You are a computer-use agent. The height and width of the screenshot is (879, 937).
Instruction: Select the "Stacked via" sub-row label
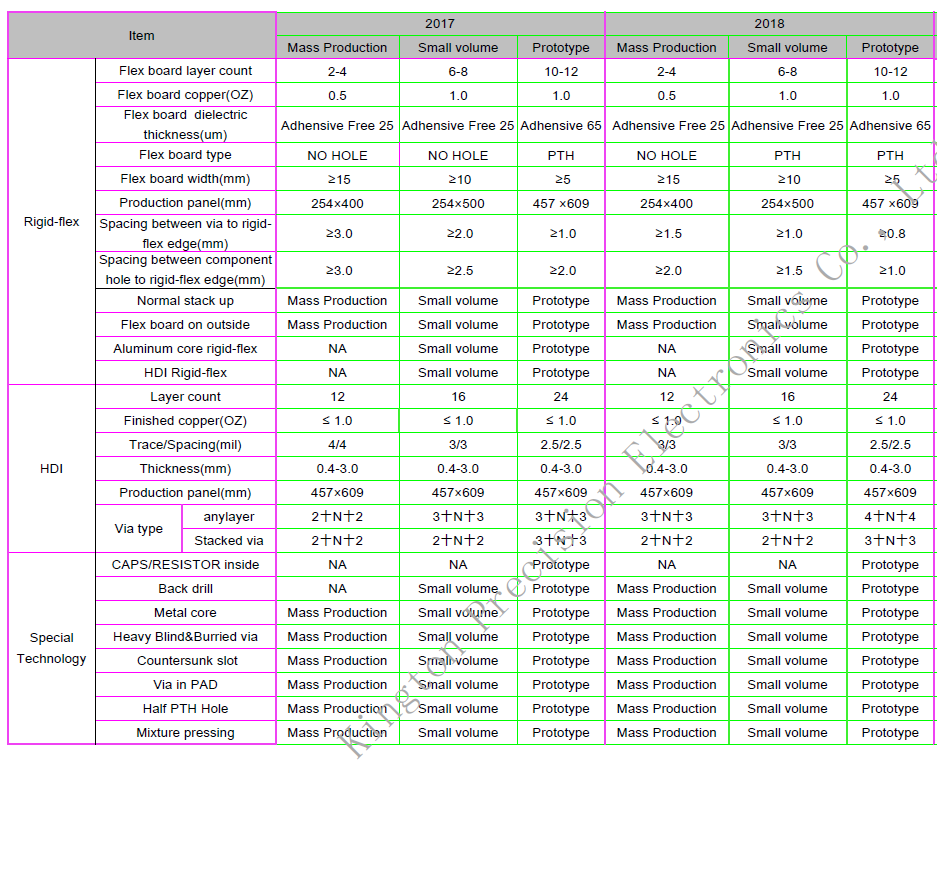229,540
